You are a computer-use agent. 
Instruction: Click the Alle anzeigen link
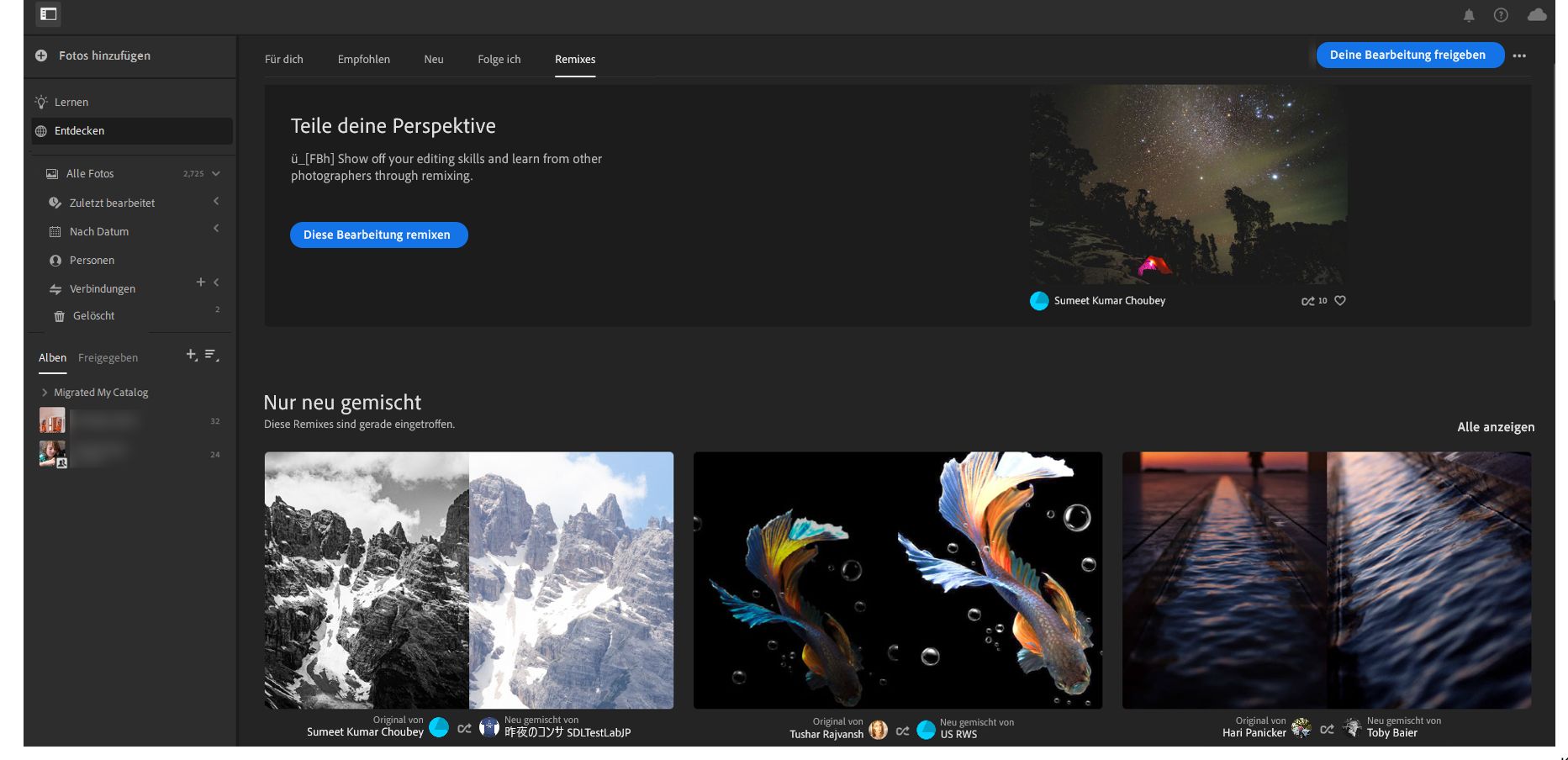coord(1496,427)
